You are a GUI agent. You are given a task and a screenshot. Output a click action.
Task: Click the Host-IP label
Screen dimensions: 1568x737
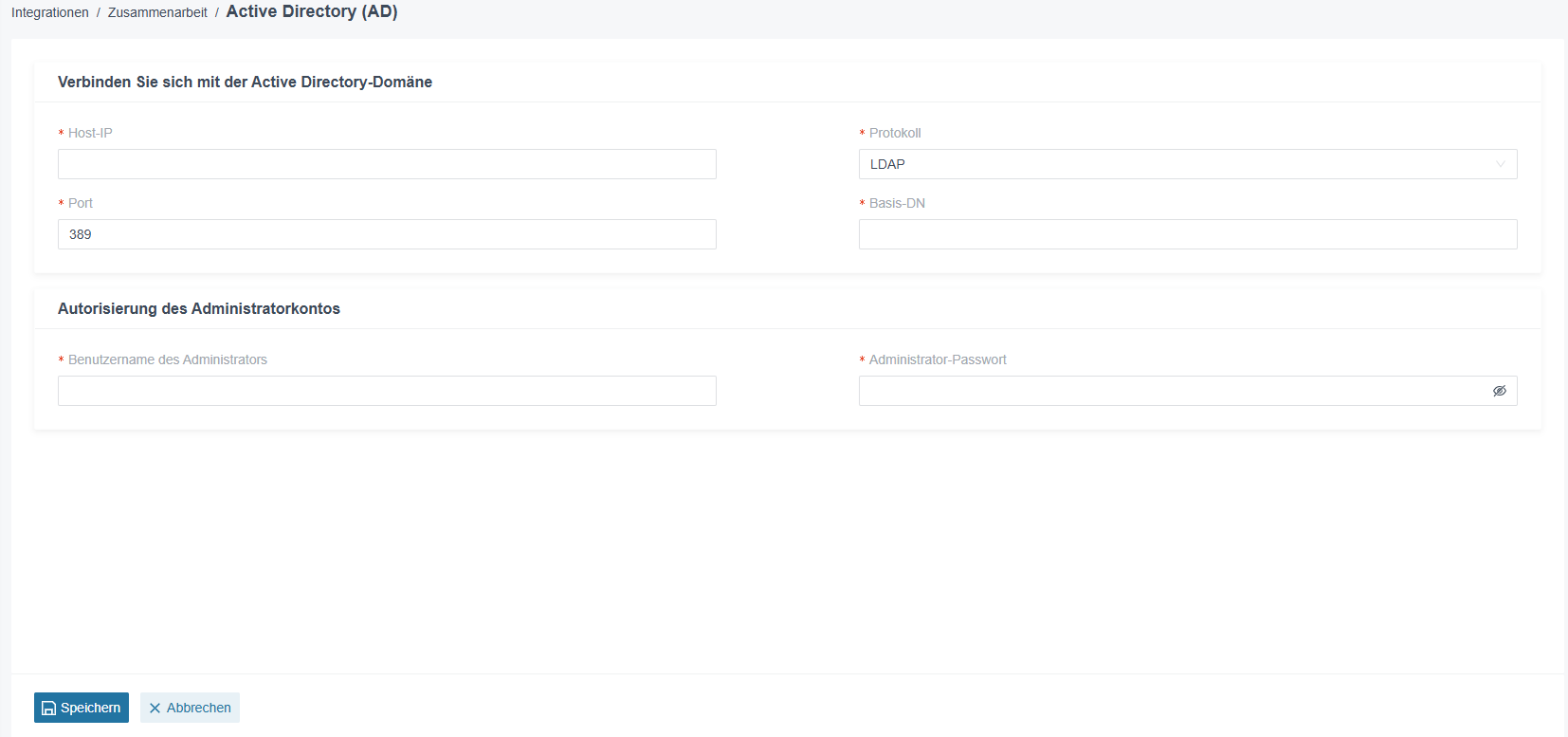tap(90, 133)
